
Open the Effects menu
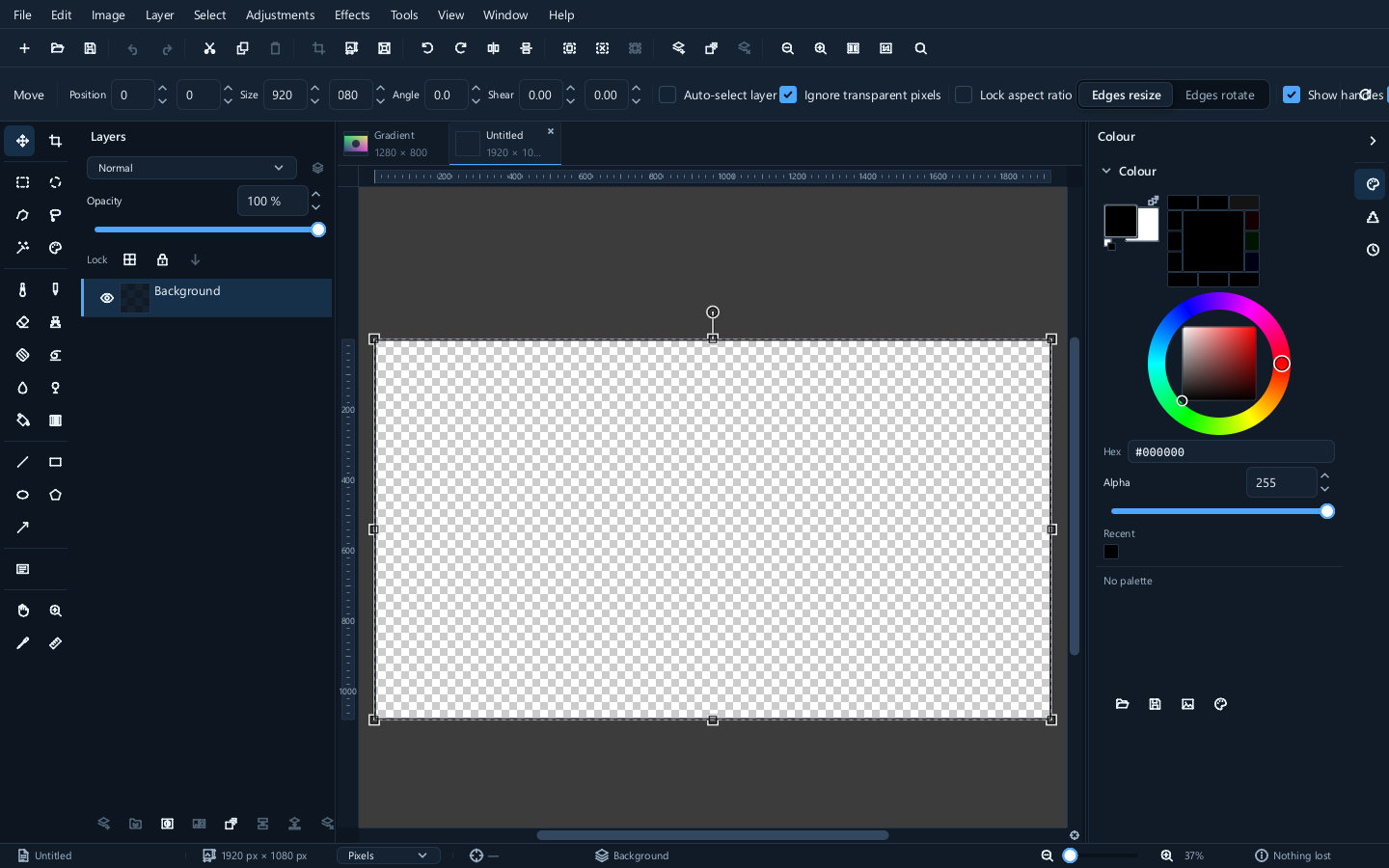pyautogui.click(x=352, y=14)
